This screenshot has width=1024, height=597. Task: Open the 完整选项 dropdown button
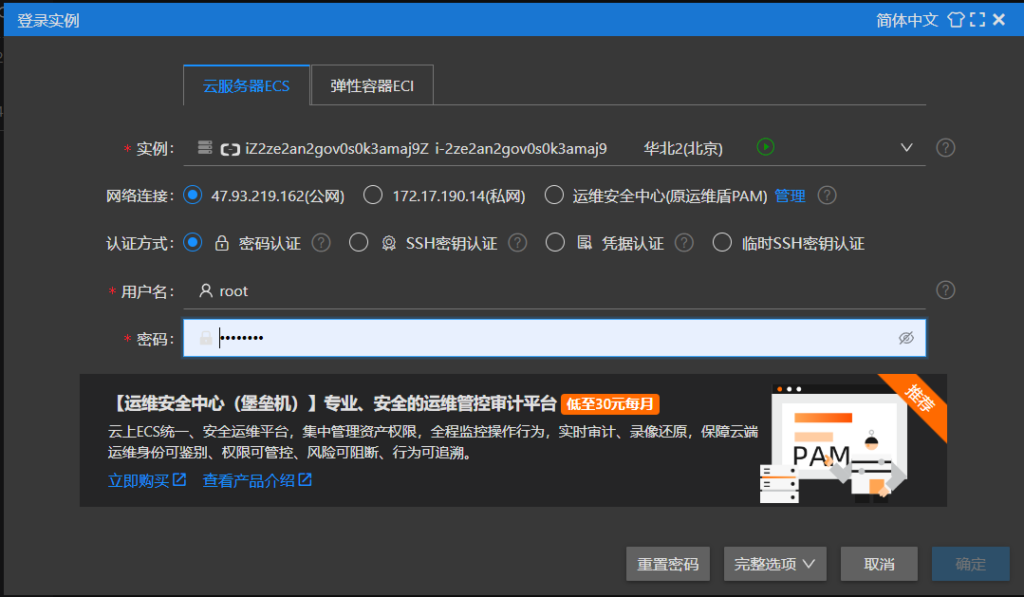click(774, 564)
